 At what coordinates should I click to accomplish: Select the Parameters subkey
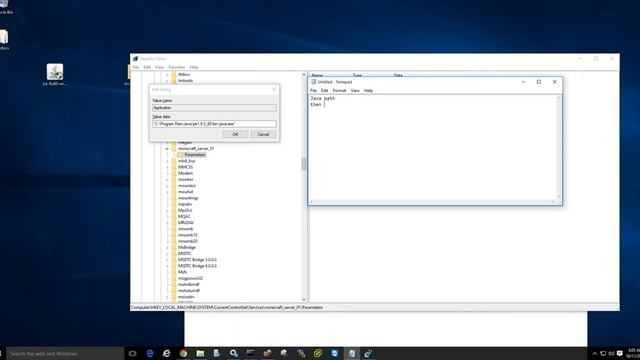(195, 155)
